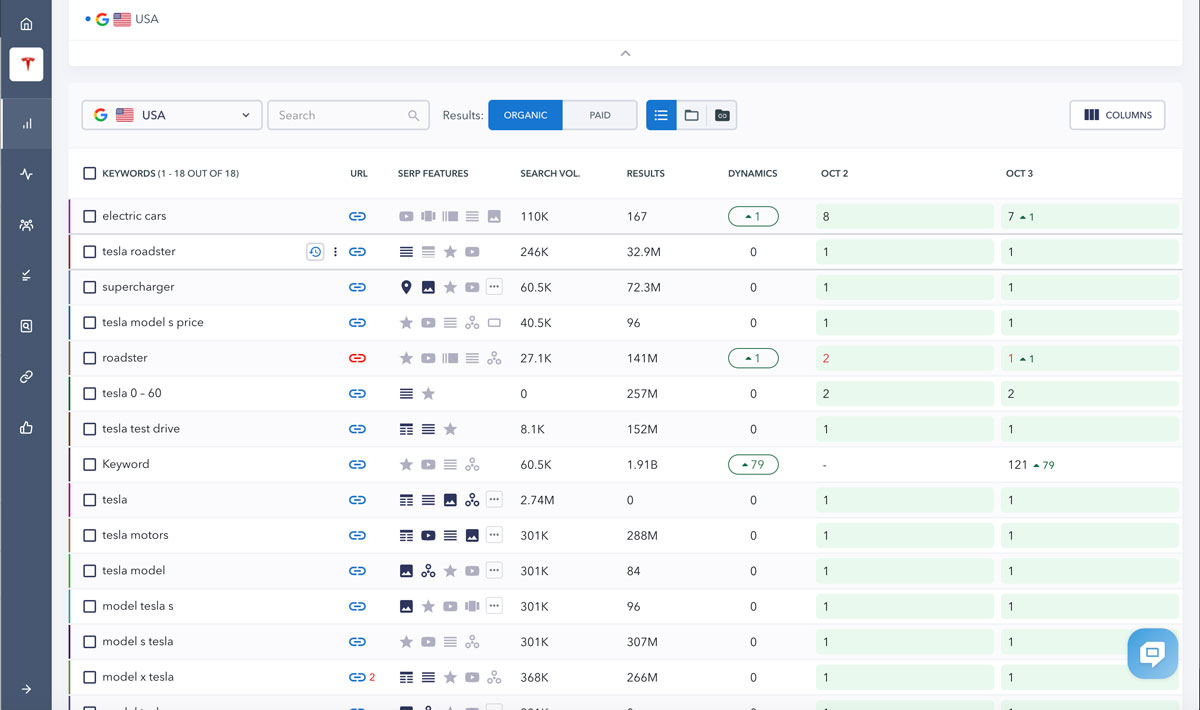Image resolution: width=1200 pixels, height=710 pixels.
Task: Open the live chat widget
Action: pos(1152,655)
